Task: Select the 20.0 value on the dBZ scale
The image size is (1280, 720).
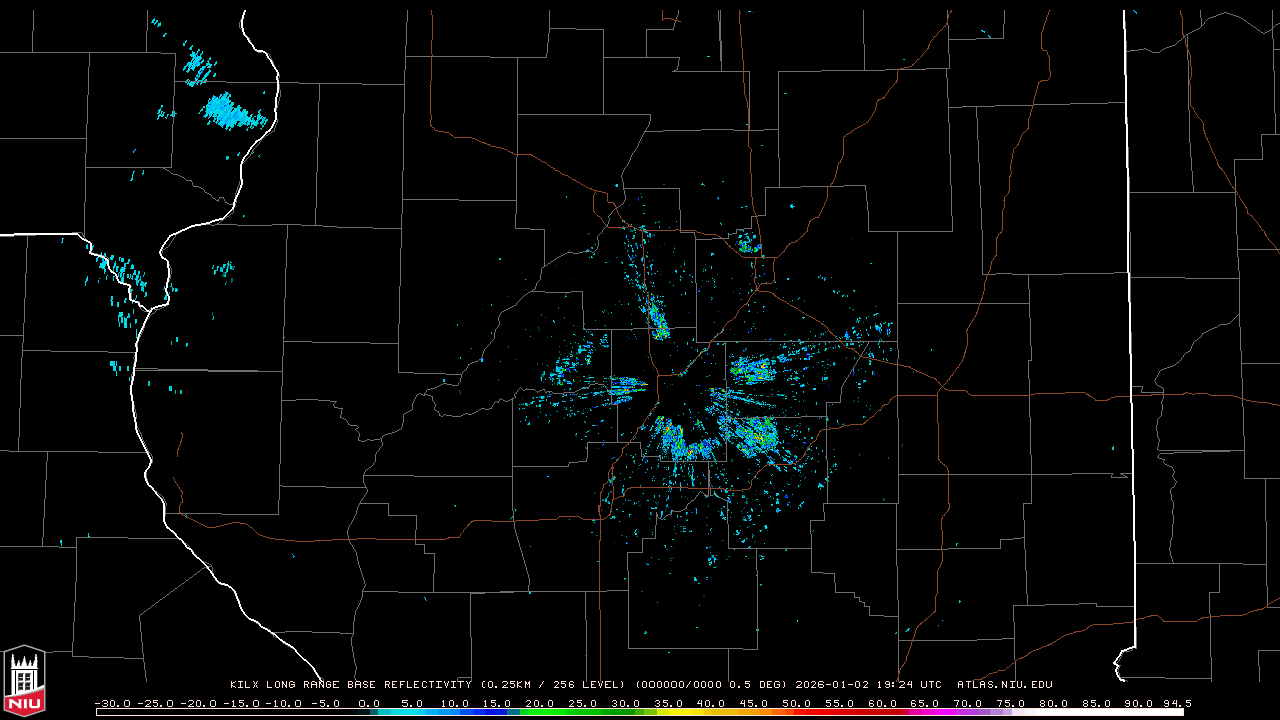Action: 540,703
